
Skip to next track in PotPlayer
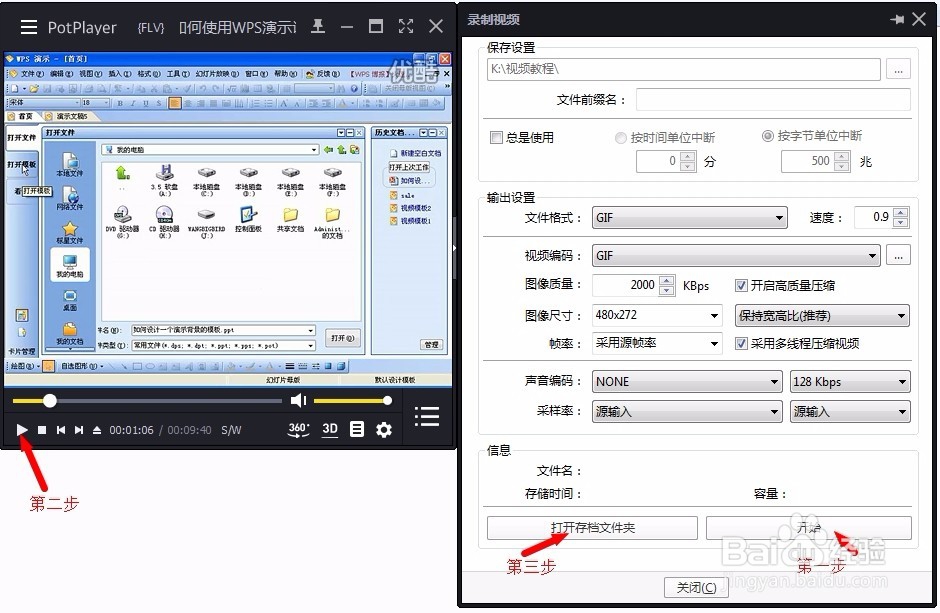pyautogui.click(x=79, y=430)
